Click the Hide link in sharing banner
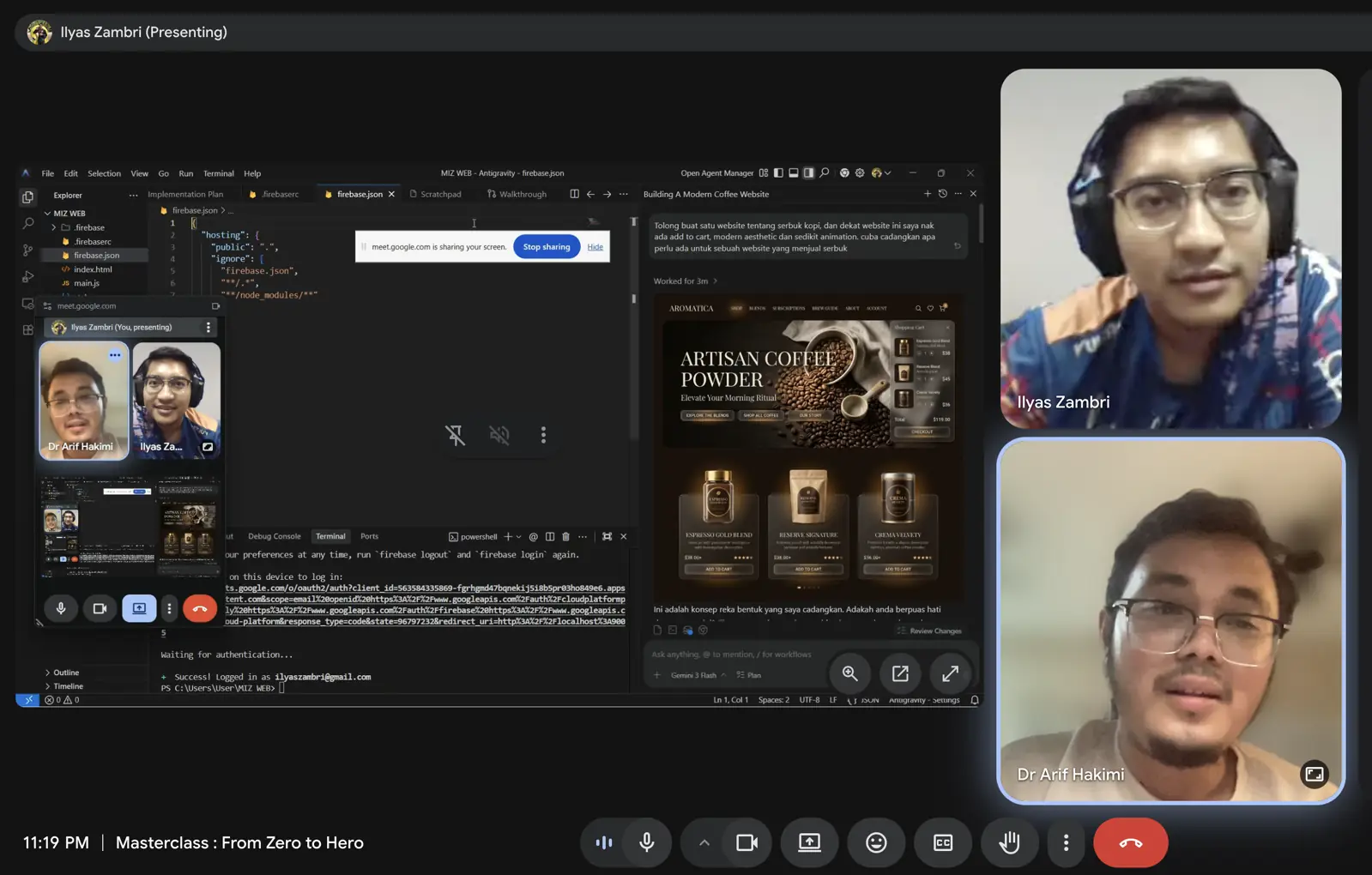This screenshot has height=875, width=1372. point(595,247)
